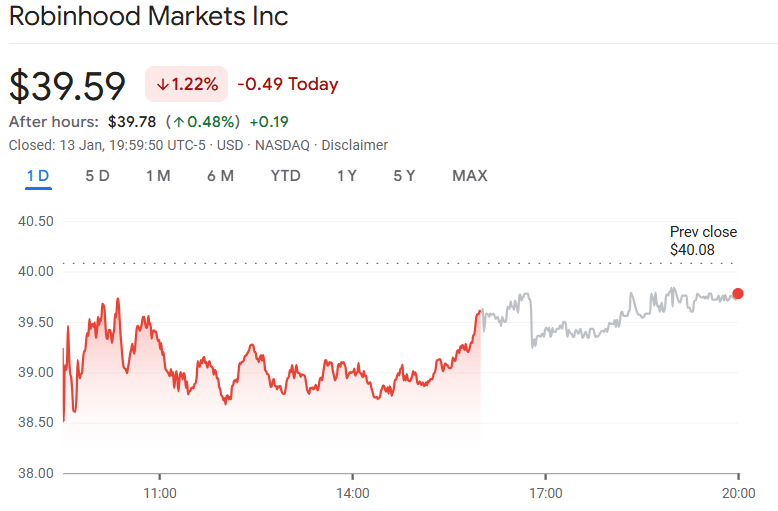Image resolution: width=778 pixels, height=511 pixels.
Task: Click the red endpoint dot on chart
Action: pos(738,293)
